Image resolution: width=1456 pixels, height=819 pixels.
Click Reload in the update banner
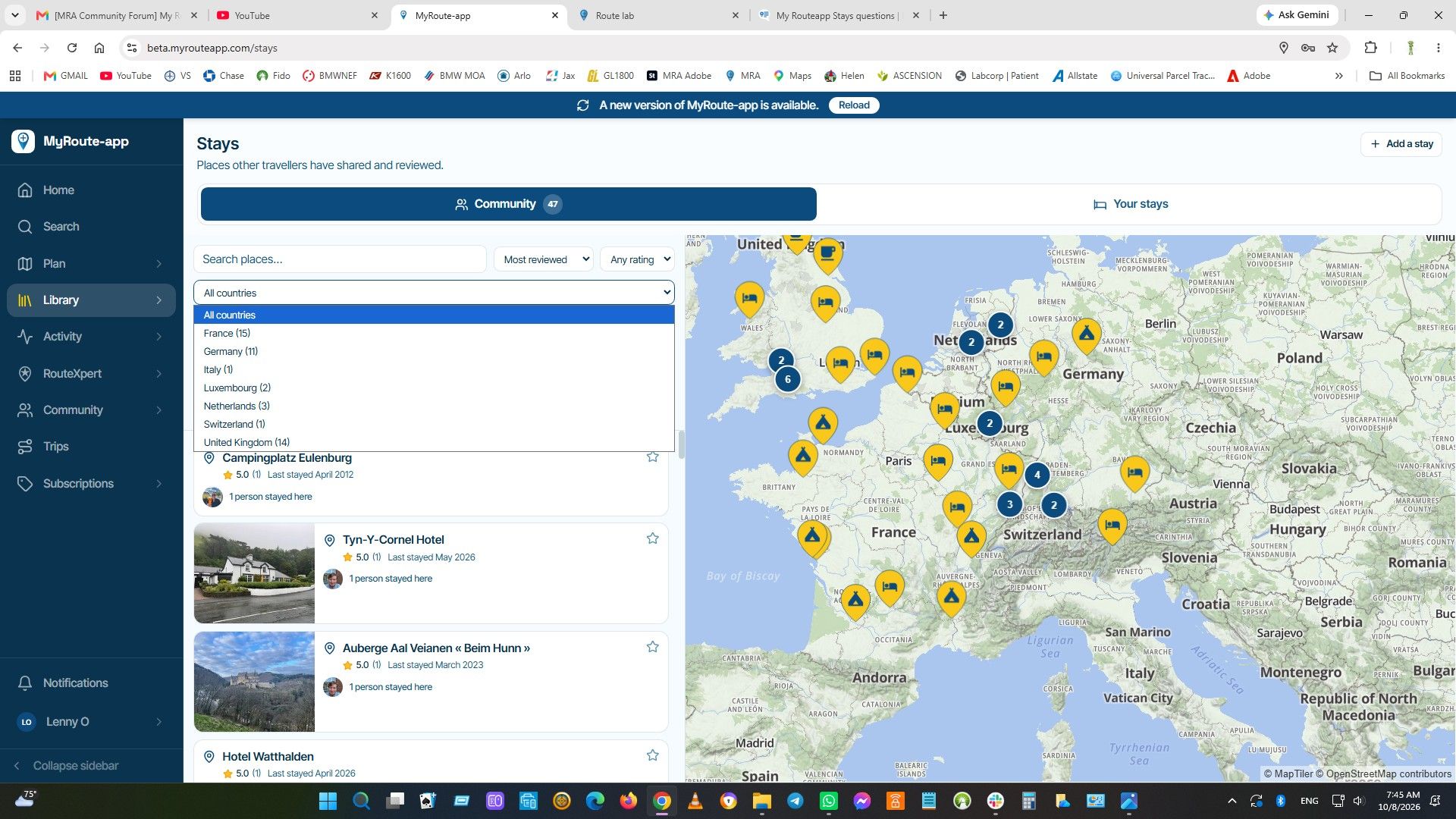(854, 105)
